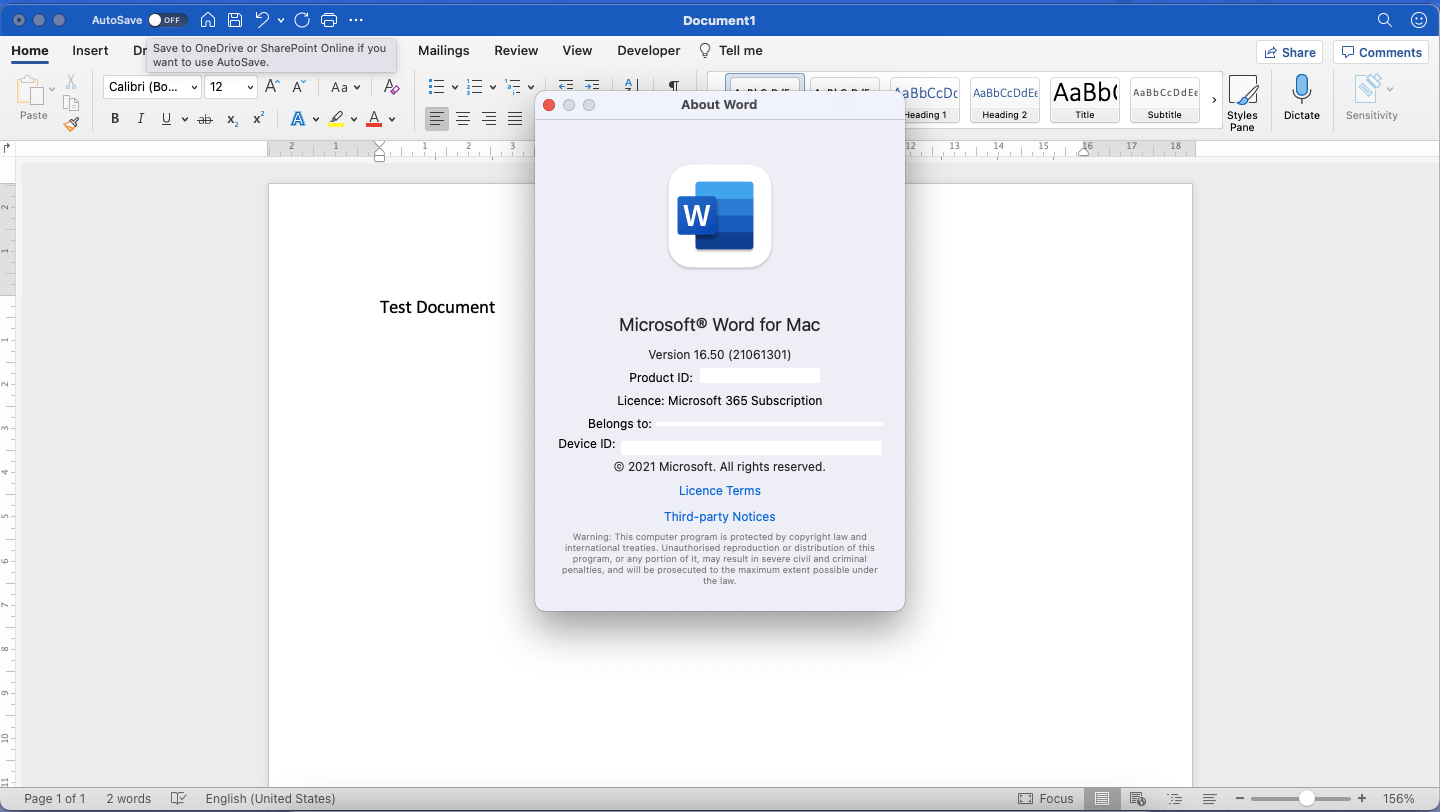Apply the Heading 2 style
This screenshot has width=1440, height=812.
pyautogui.click(x=1005, y=100)
